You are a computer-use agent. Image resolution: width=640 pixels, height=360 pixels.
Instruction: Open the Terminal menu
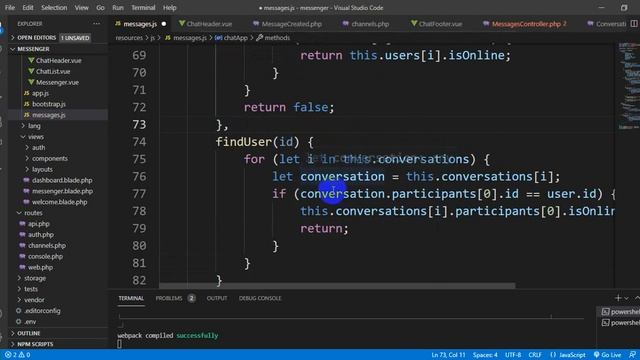143,8
